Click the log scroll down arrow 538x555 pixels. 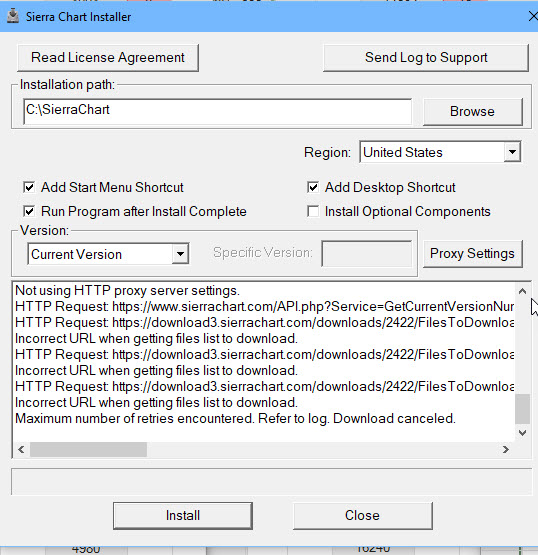click(522, 433)
